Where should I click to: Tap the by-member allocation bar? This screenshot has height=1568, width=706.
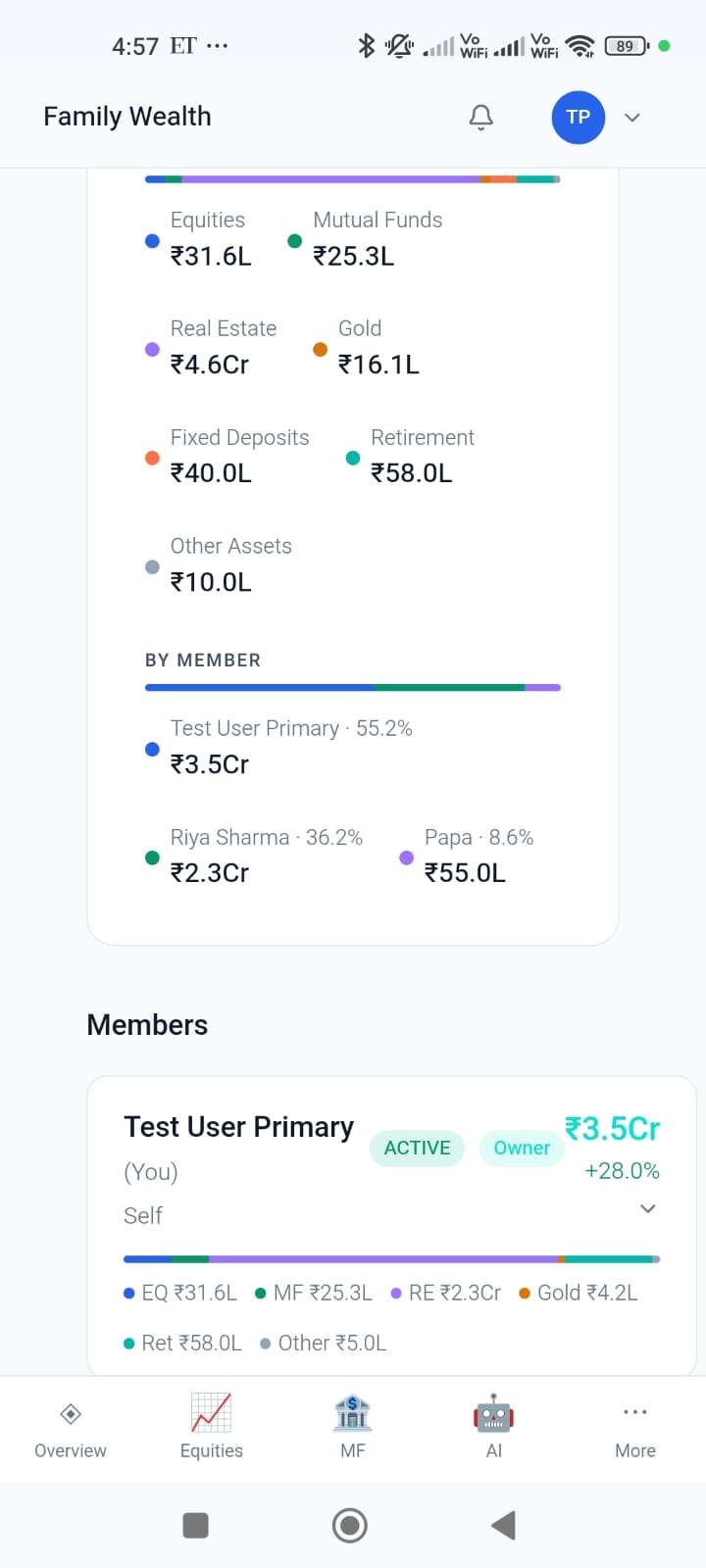click(353, 688)
